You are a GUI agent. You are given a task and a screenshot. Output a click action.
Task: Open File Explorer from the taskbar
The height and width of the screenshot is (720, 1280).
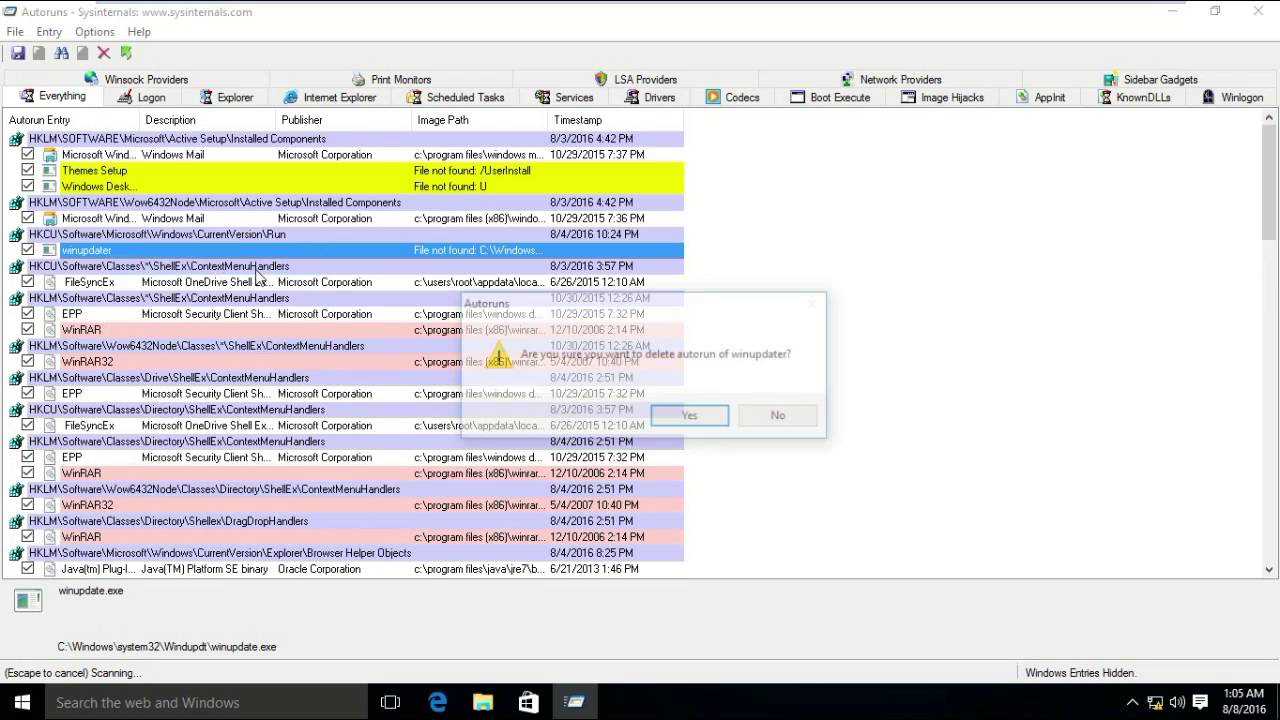point(483,702)
